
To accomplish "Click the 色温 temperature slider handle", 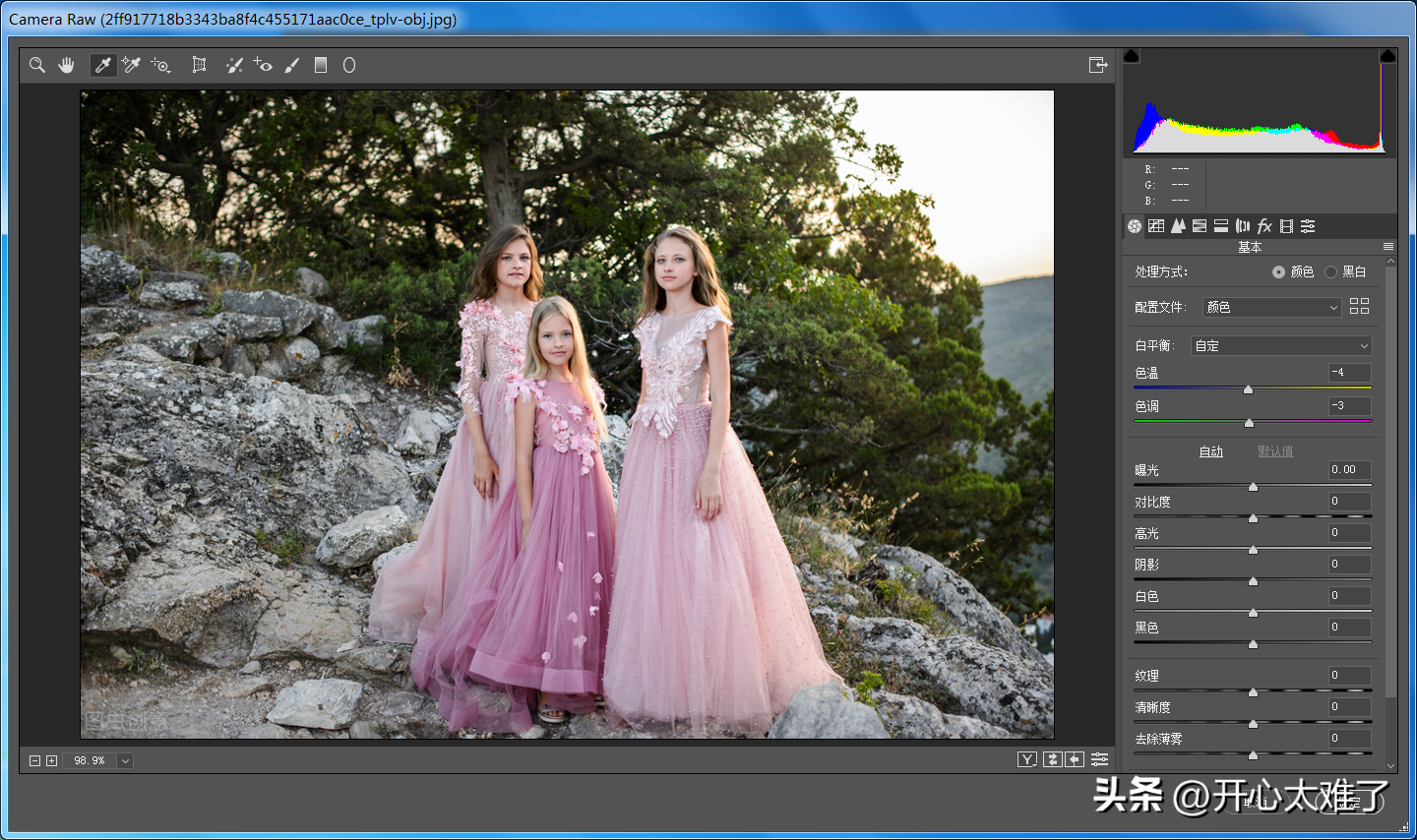I will (x=1248, y=390).
